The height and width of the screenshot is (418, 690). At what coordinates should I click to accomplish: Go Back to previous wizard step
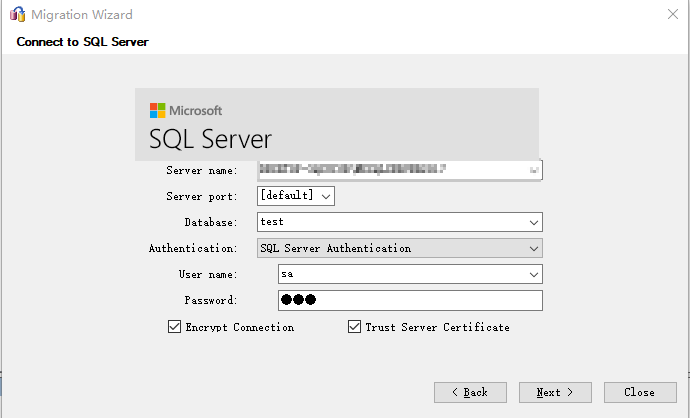point(470,392)
